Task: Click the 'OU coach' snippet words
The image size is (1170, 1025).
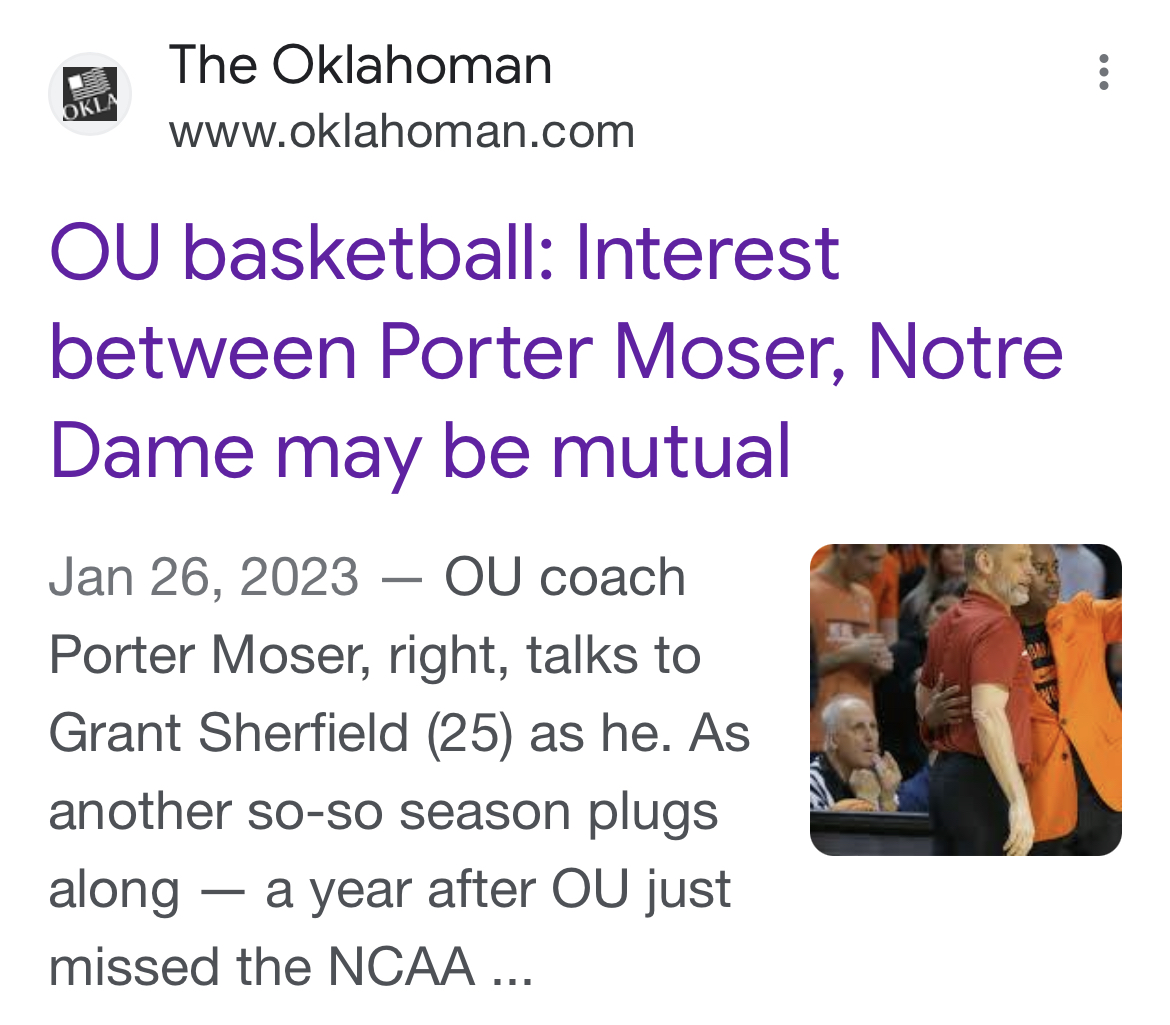Action: point(565,577)
